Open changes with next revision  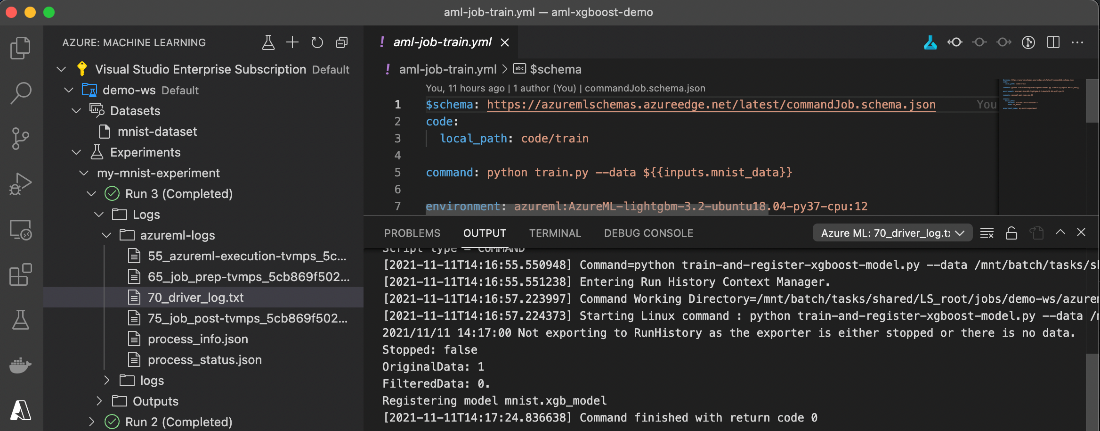(1004, 42)
